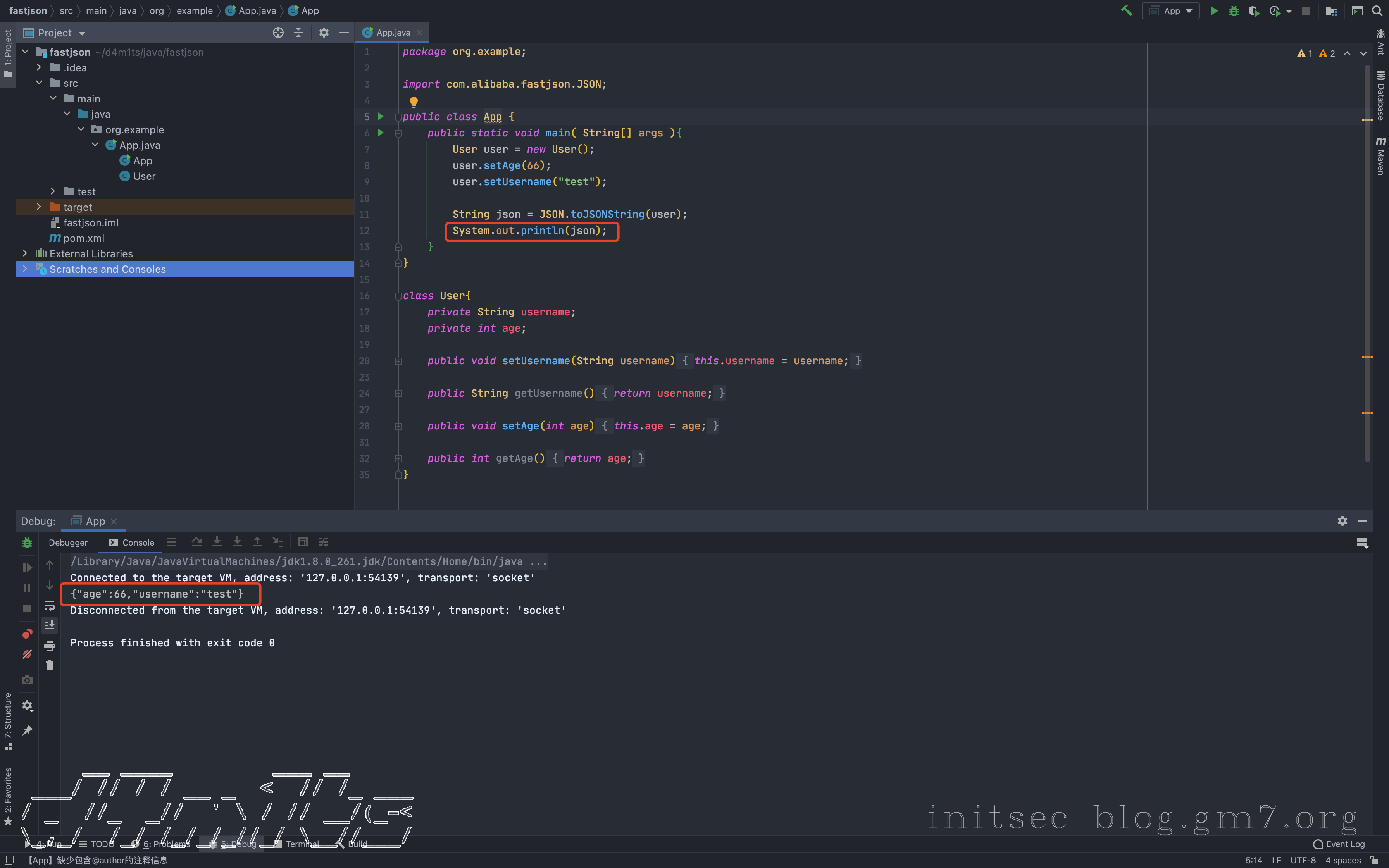Toggle scroll to end of console
The height and width of the screenshot is (868, 1389).
(49, 625)
